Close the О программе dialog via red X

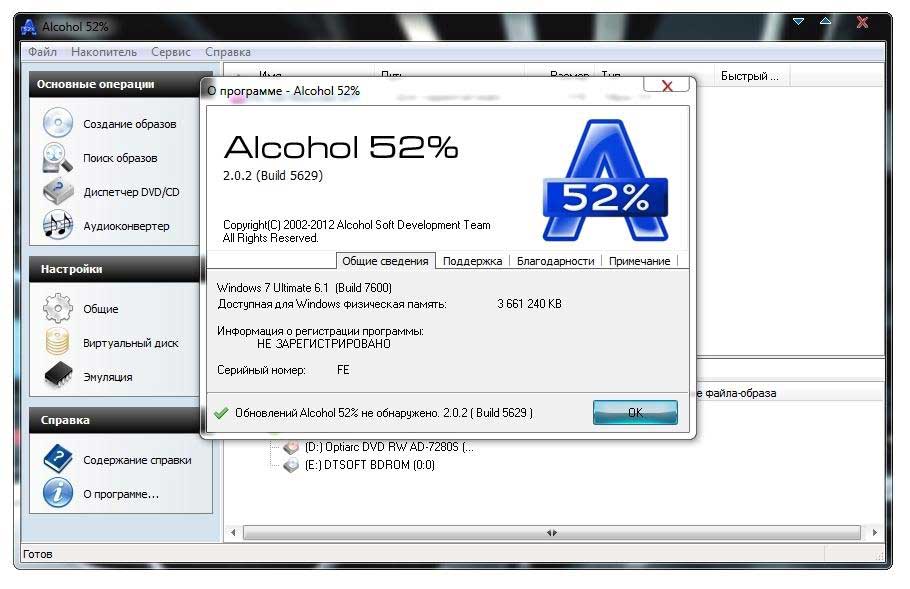[667, 86]
